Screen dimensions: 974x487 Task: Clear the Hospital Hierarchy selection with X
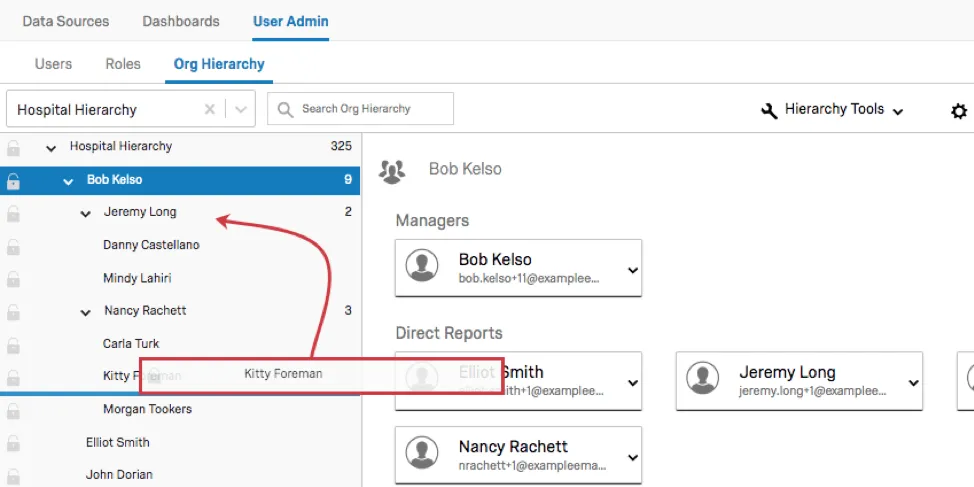210,109
